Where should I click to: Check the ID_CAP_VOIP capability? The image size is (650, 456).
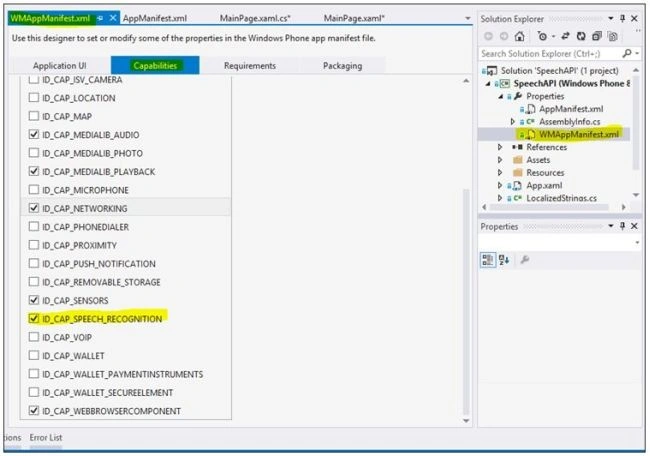pyautogui.click(x=34, y=337)
